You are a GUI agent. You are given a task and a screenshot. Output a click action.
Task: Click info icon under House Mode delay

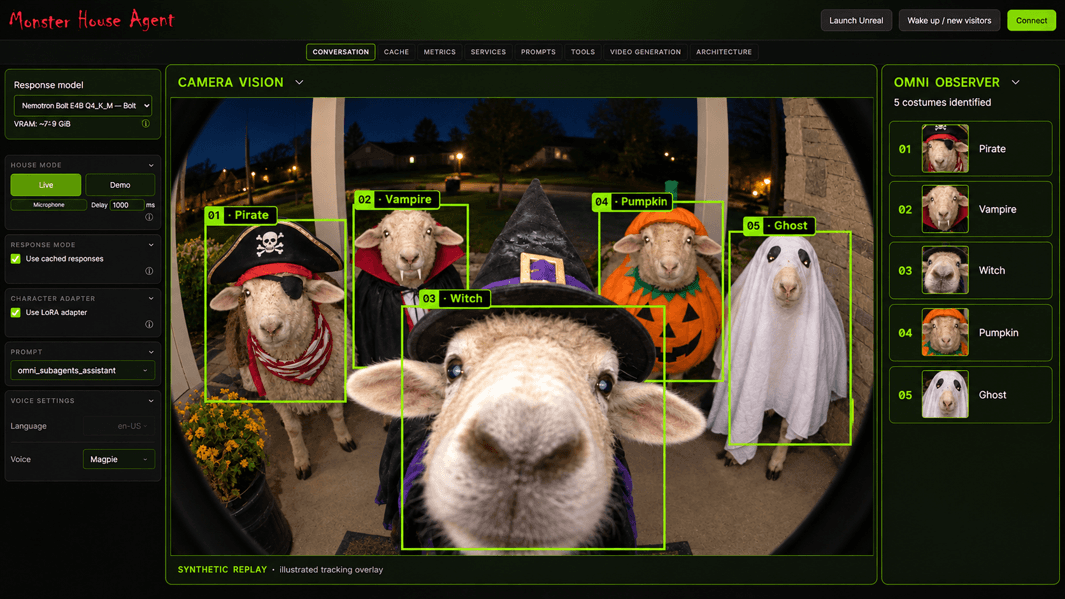coord(149,217)
